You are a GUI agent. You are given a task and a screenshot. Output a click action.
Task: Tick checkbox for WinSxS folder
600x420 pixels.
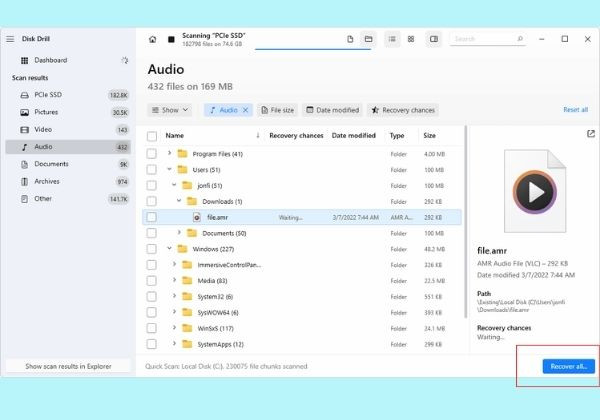pos(152,328)
